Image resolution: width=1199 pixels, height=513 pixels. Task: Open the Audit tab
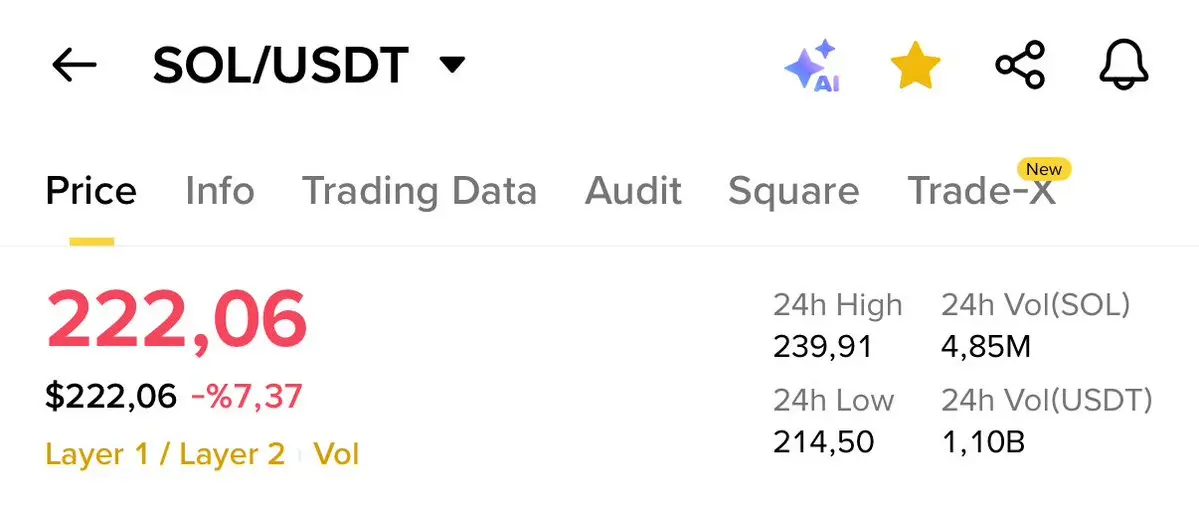pos(632,190)
